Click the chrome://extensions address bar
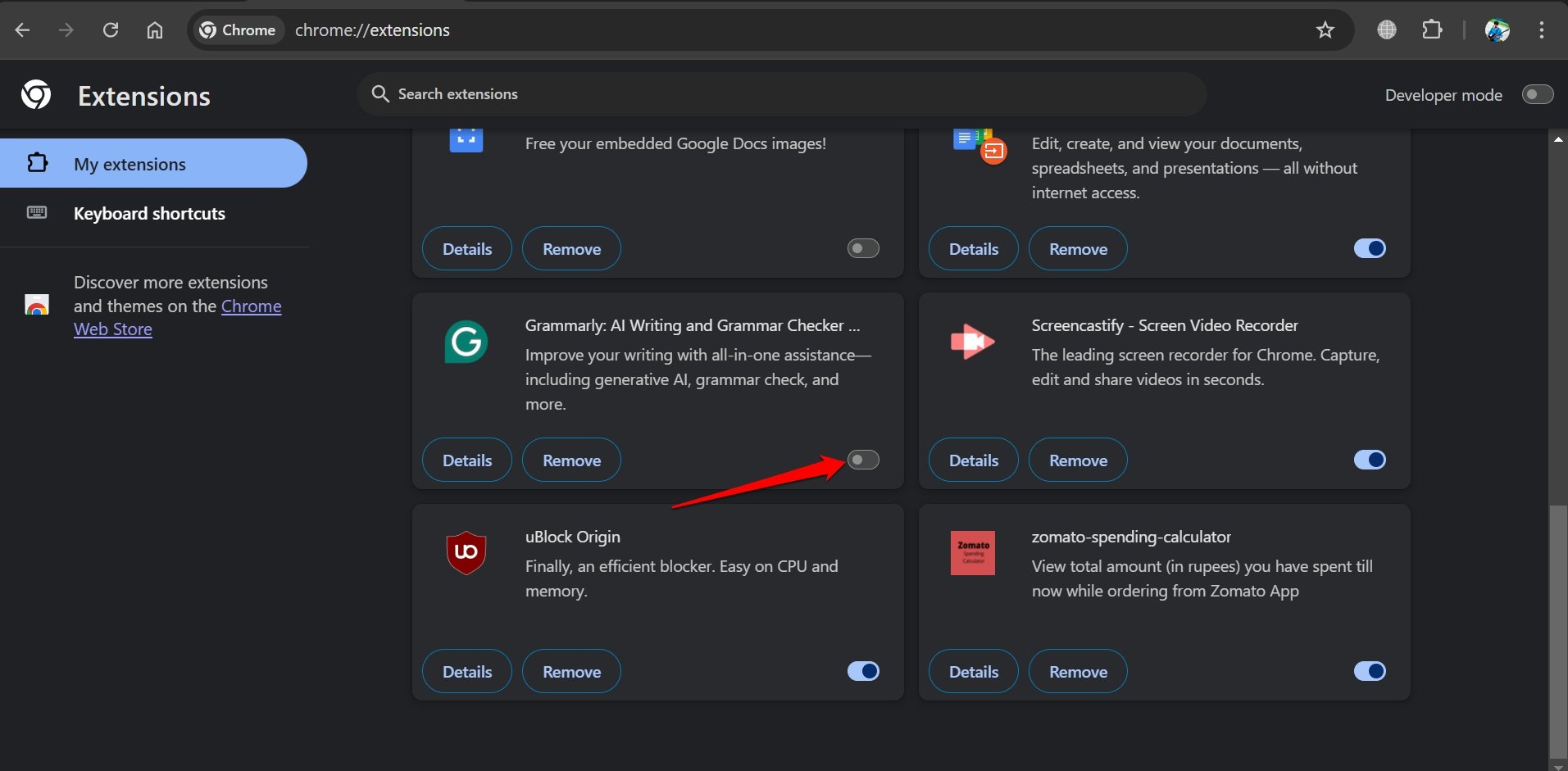Viewport: 1568px width, 771px height. point(770,30)
